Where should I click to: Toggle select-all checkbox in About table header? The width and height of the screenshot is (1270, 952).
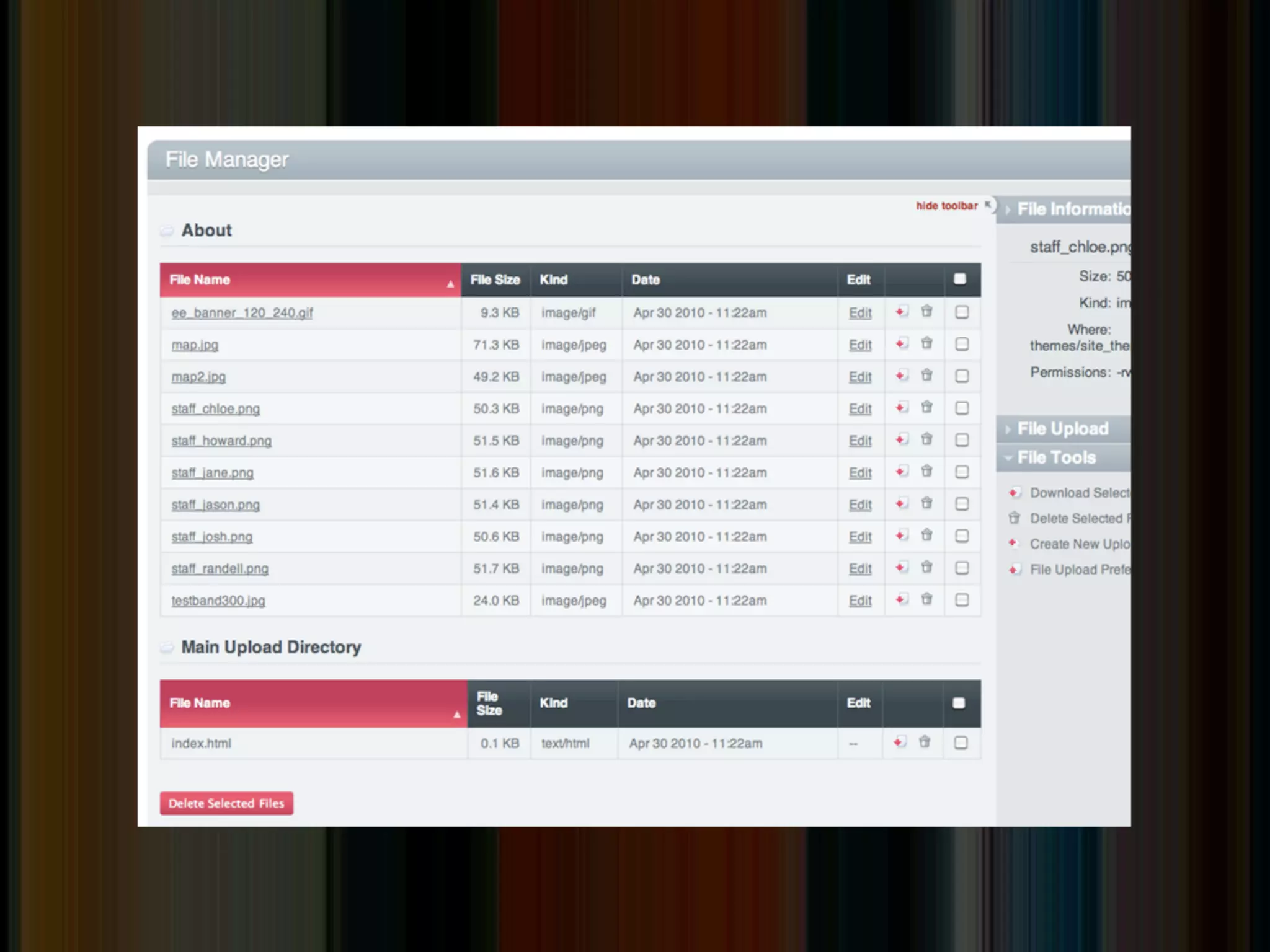coord(959,279)
